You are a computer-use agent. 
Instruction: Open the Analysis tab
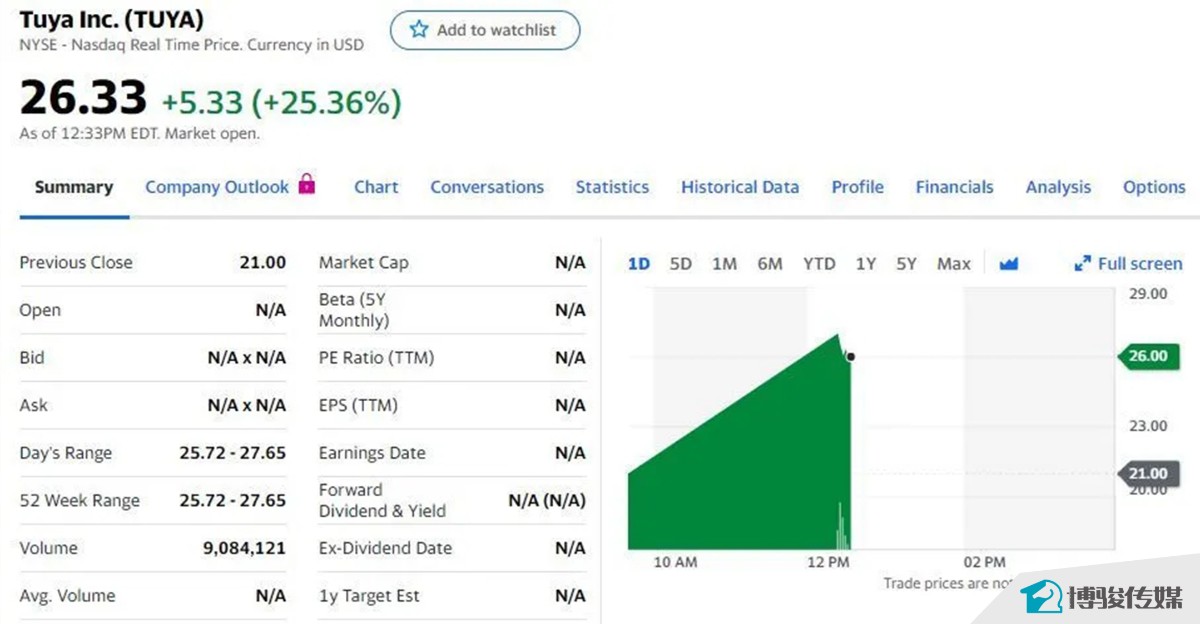pyautogui.click(x=1058, y=187)
